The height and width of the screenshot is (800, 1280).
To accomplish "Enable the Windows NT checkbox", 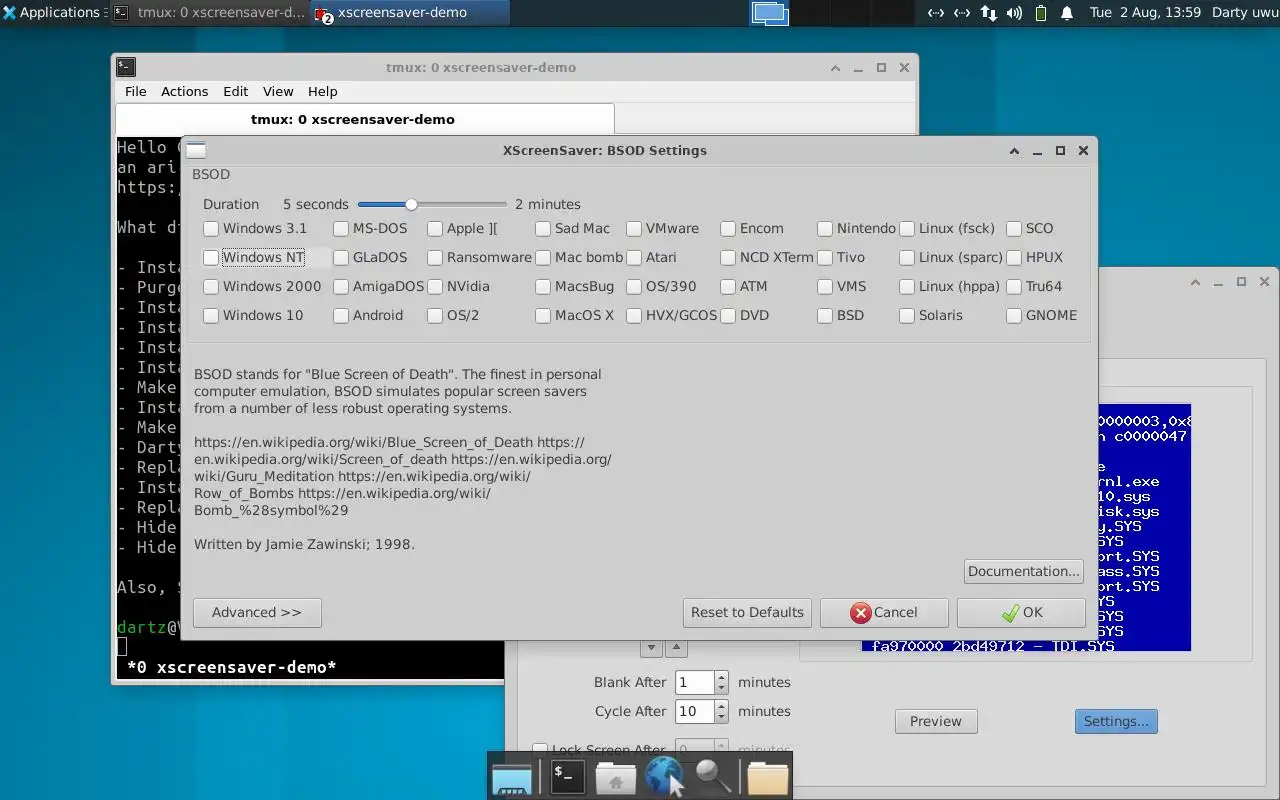I will point(211,258).
